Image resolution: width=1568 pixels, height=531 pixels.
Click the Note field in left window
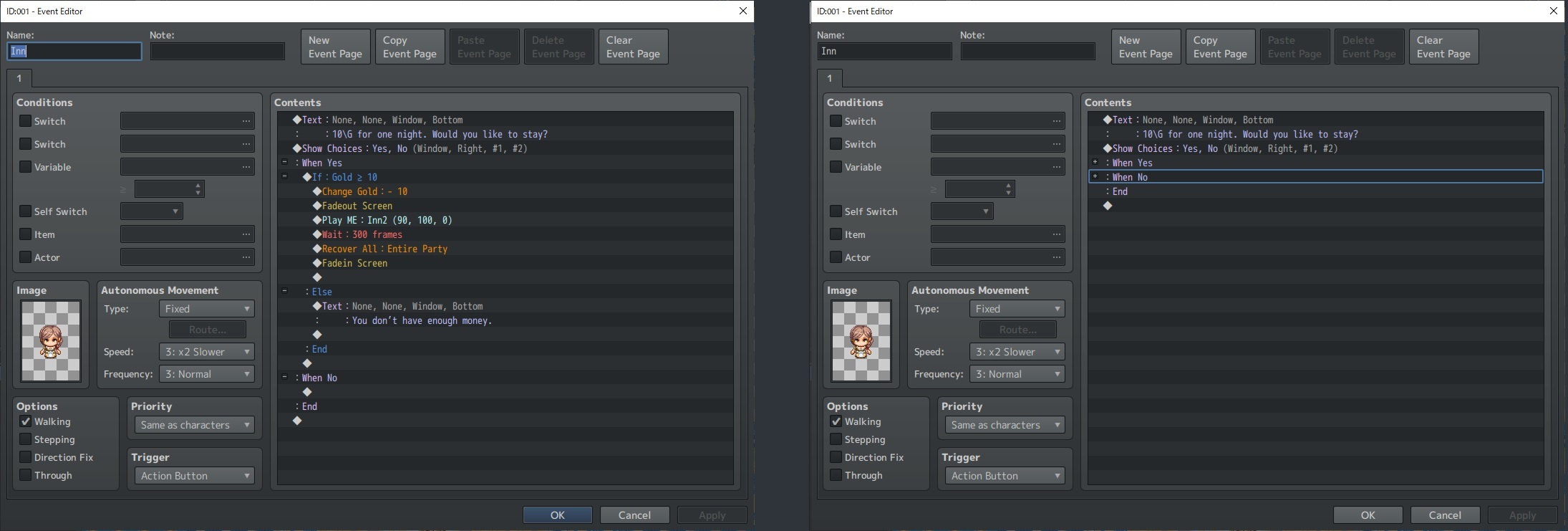click(218, 51)
